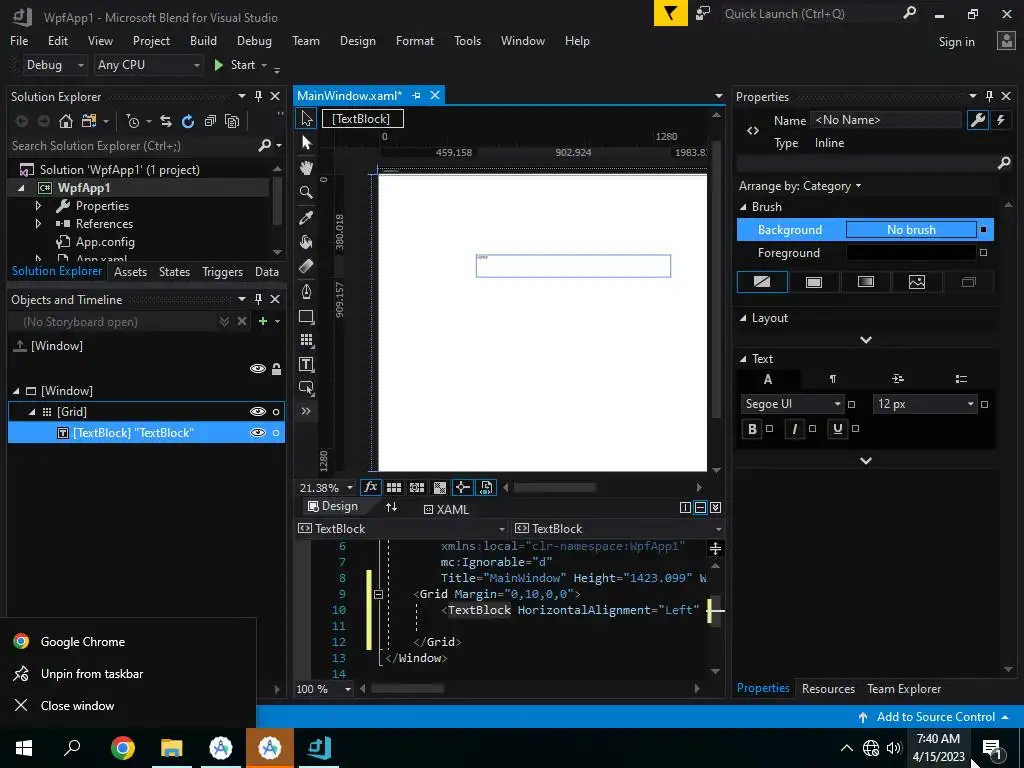Toggle the show-all eye column header
Image resolution: width=1024 pixels, height=768 pixels.
pos(258,369)
